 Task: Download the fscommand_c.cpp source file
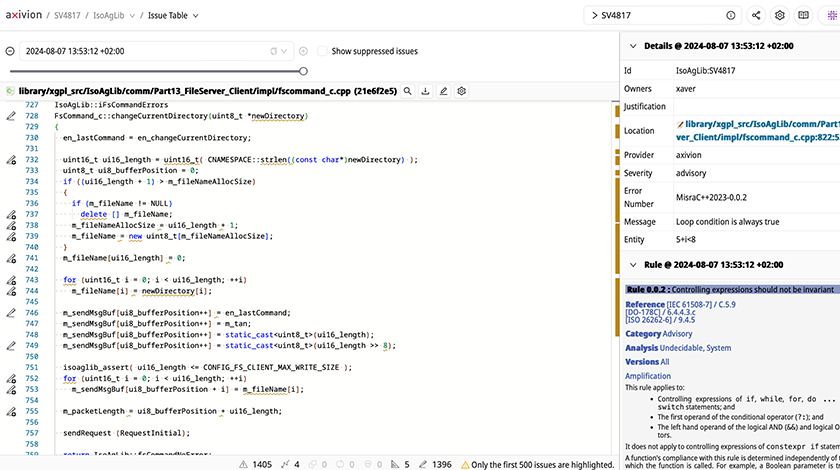pos(426,91)
